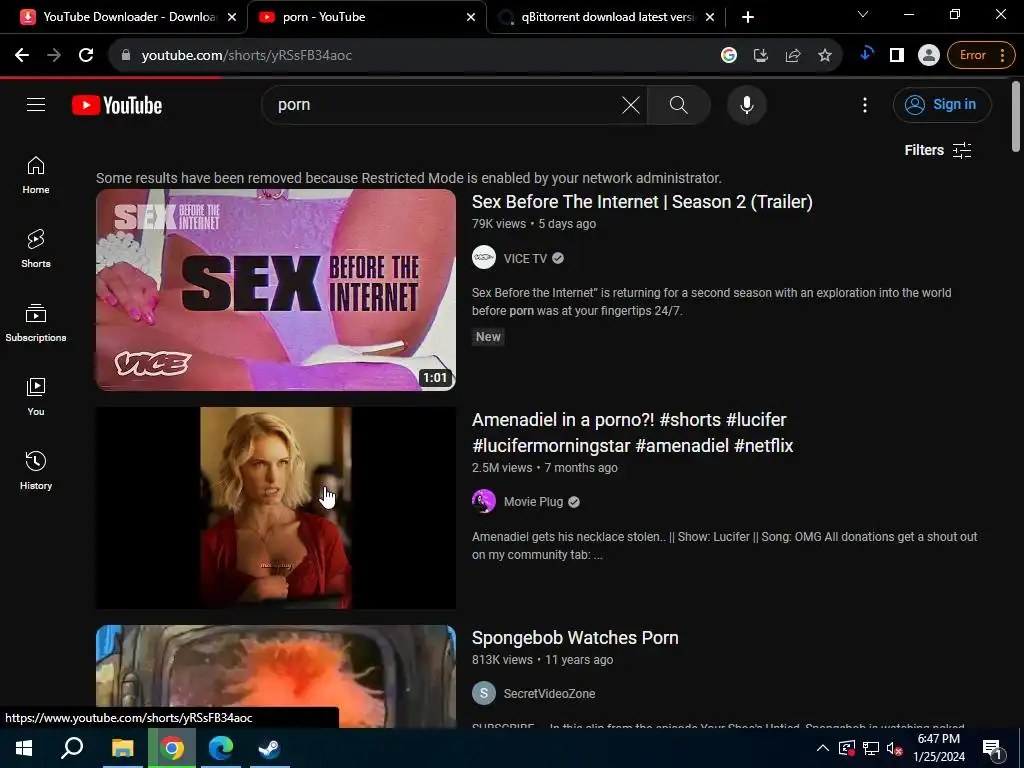Image resolution: width=1024 pixels, height=768 pixels.
Task: Open YouTube settings three-dot menu
Action: click(865, 104)
